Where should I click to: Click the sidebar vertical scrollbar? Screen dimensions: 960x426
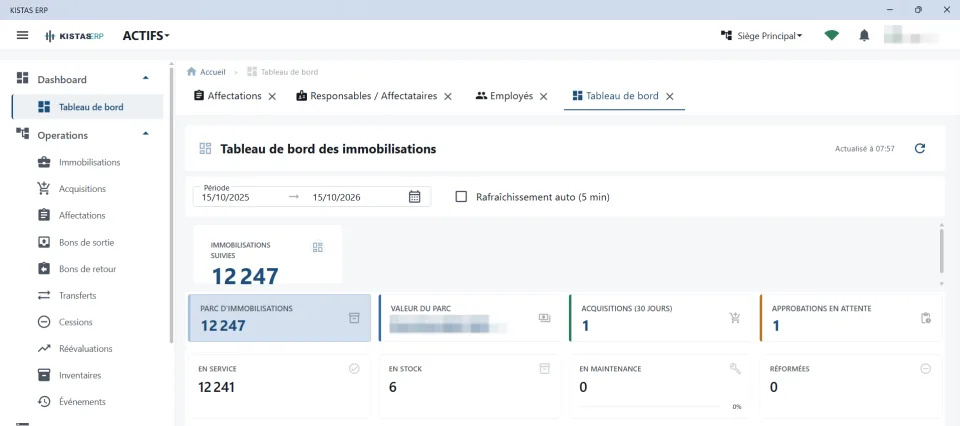coord(171,205)
